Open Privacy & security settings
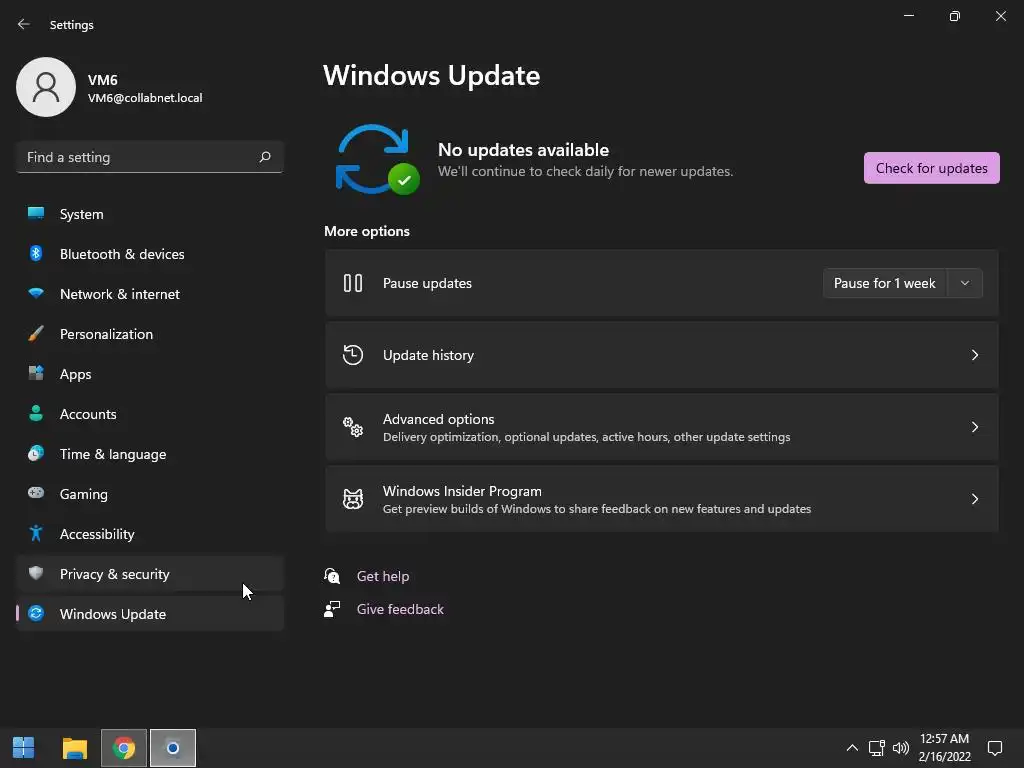Image resolution: width=1024 pixels, height=768 pixels. pyautogui.click(x=150, y=573)
